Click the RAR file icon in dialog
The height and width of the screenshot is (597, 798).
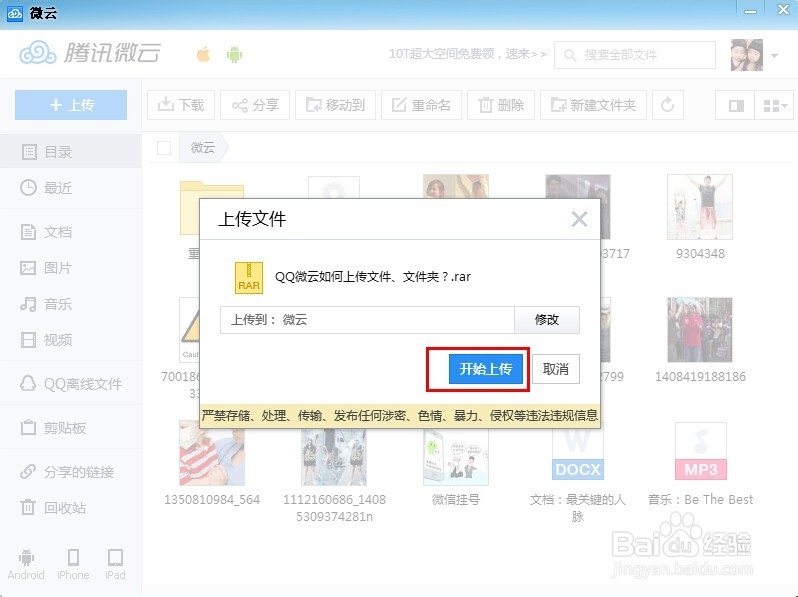tap(249, 278)
